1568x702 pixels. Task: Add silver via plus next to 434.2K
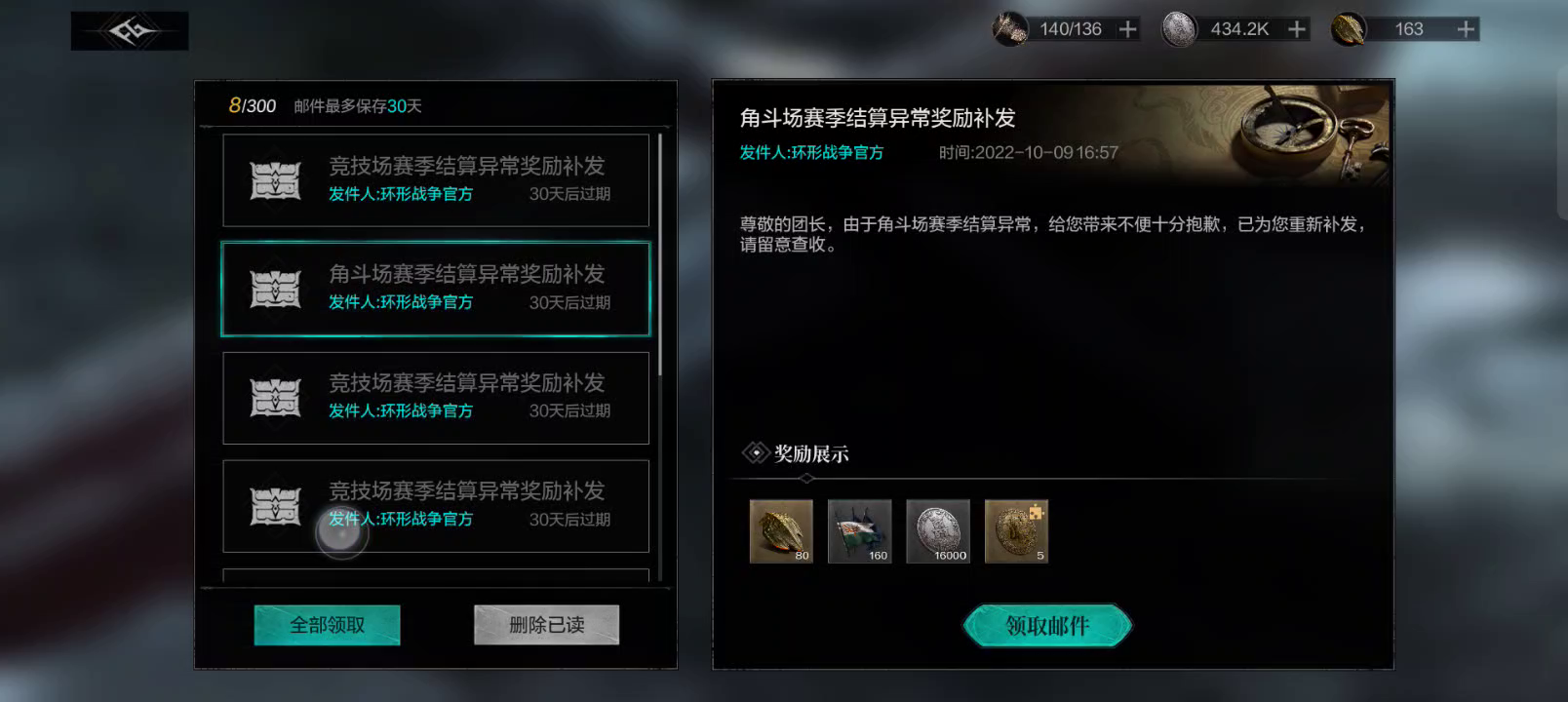[x=1297, y=29]
